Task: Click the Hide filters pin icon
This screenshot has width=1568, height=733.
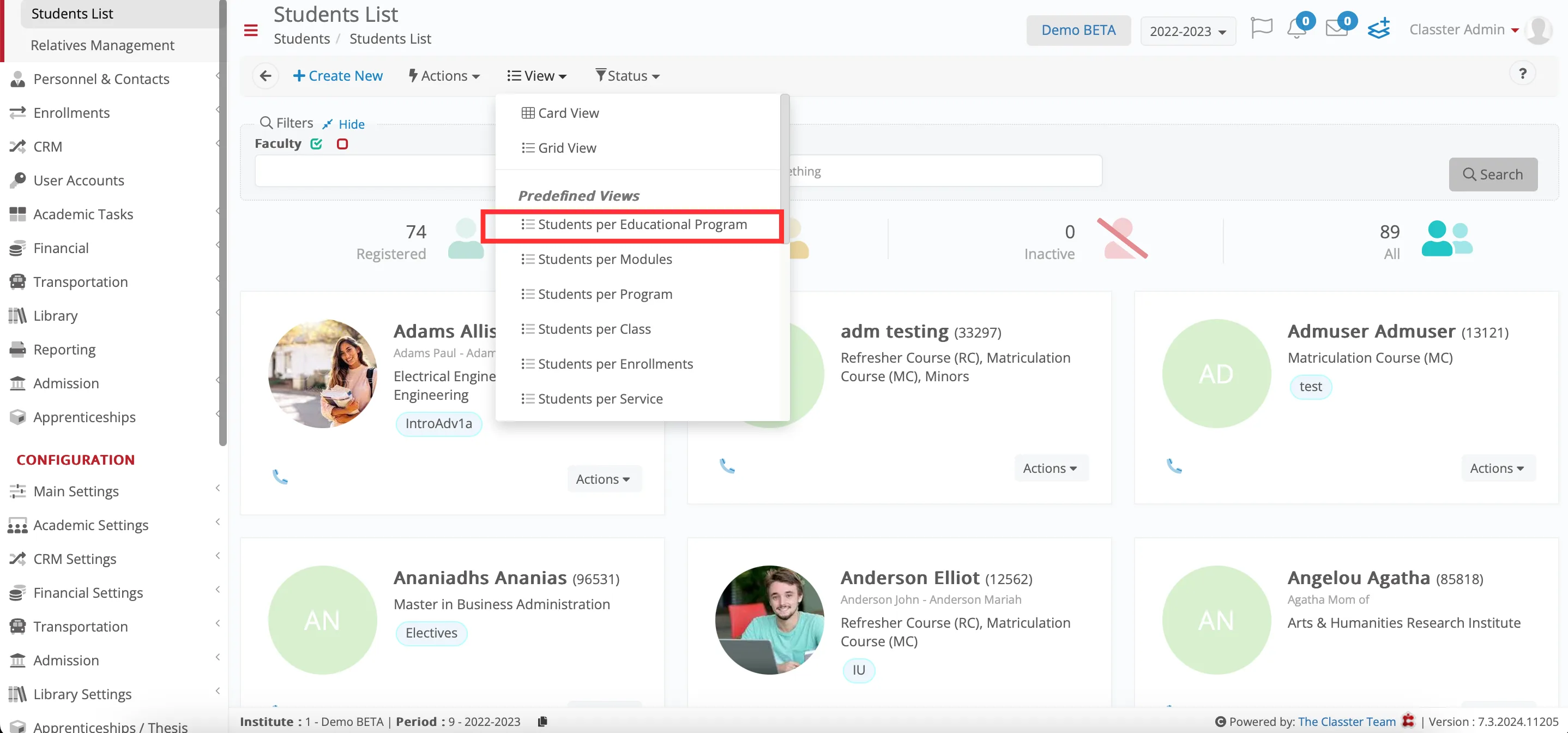Action: [328, 124]
